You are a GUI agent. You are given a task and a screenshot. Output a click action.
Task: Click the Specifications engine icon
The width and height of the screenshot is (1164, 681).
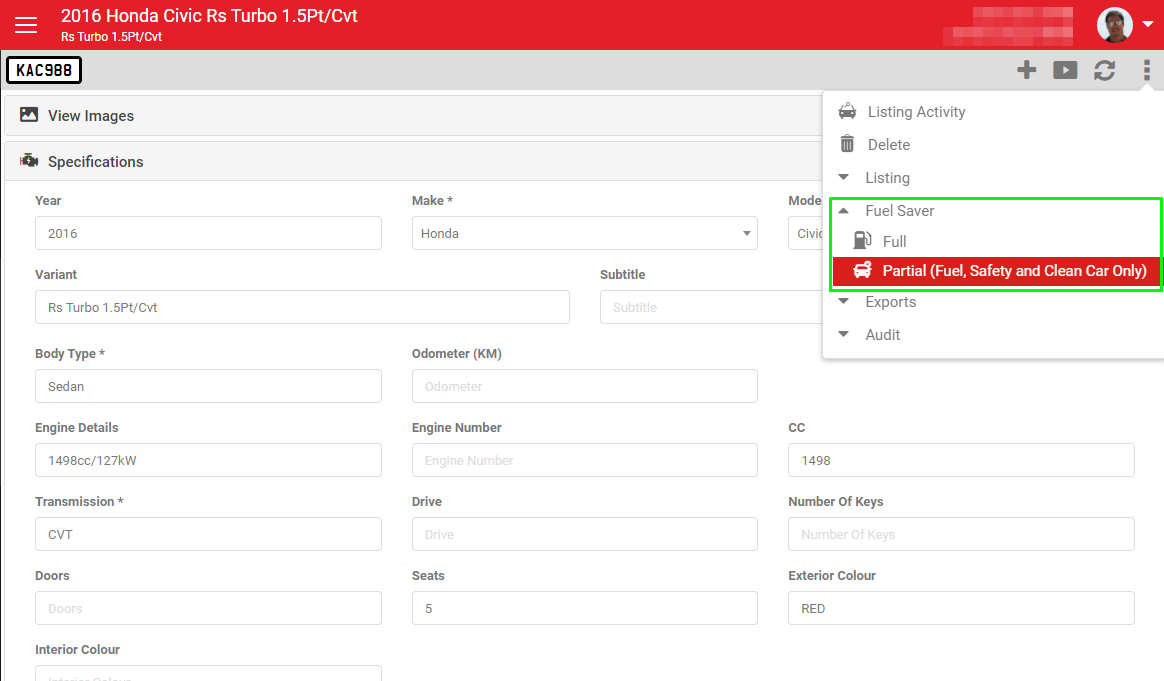point(29,160)
